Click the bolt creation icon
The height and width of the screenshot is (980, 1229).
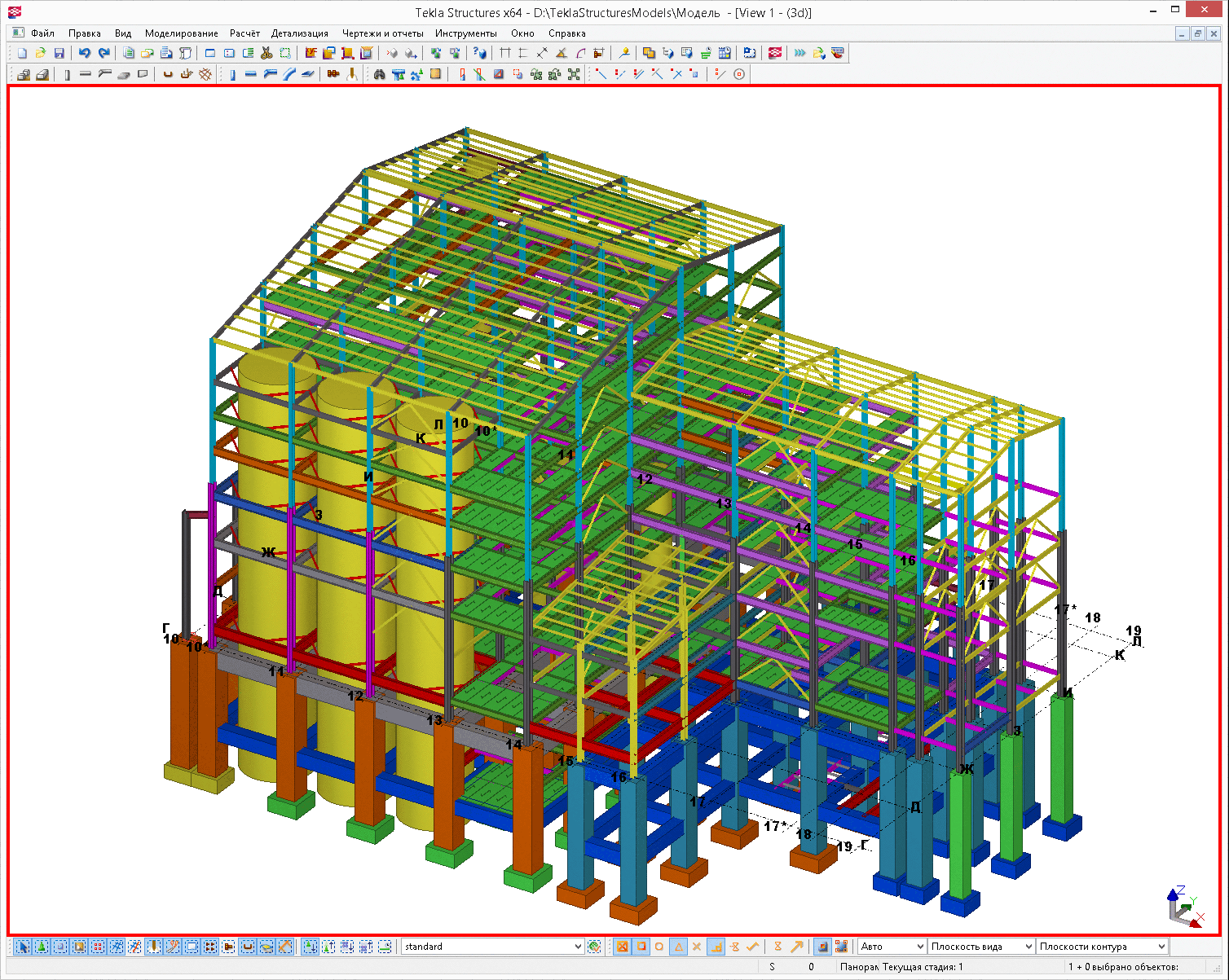(333, 74)
